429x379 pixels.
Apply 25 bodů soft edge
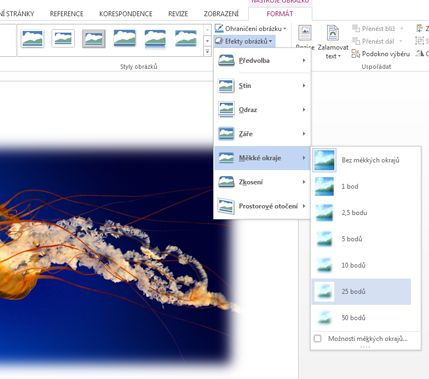pyautogui.click(x=361, y=292)
